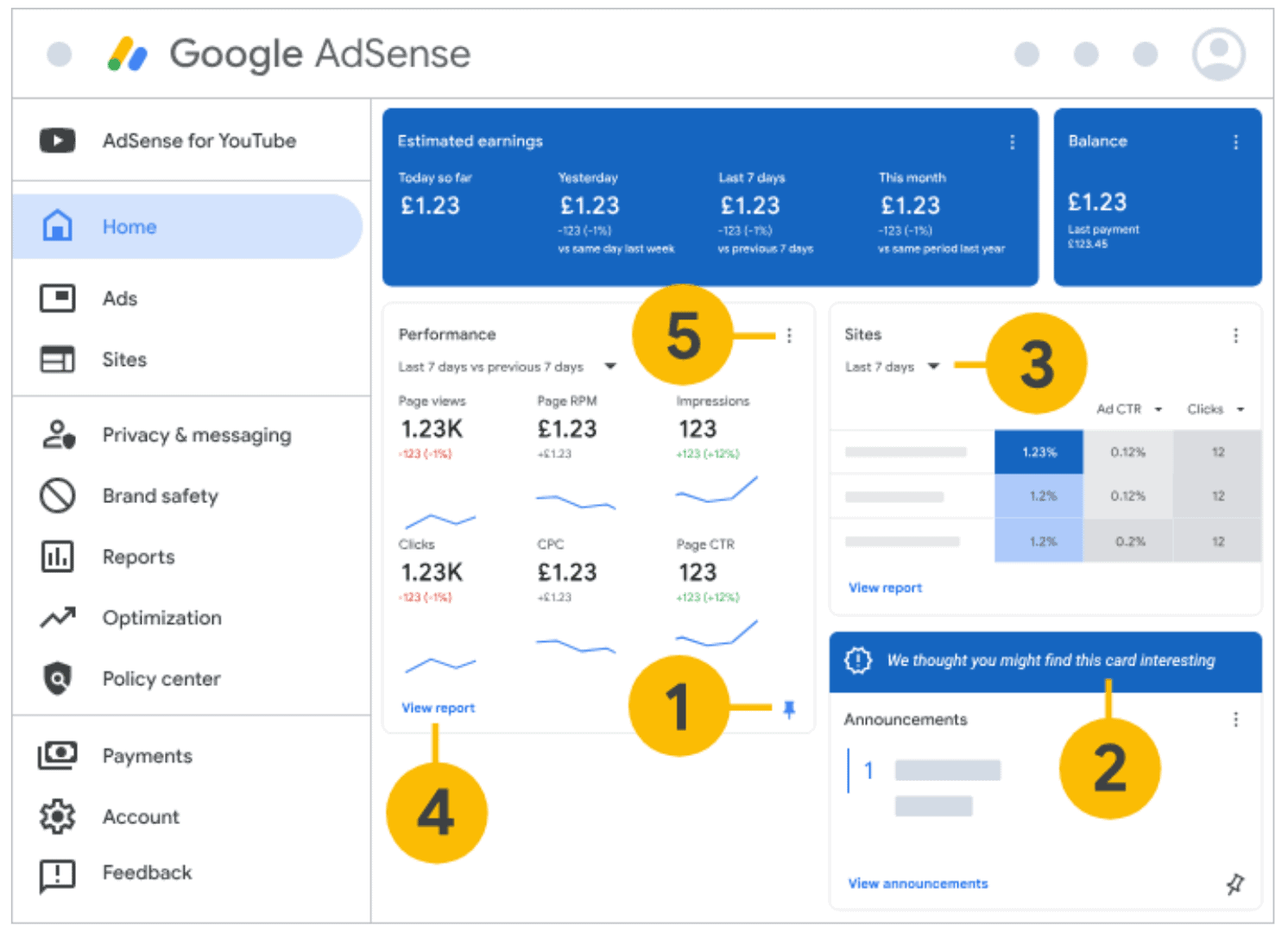Screen dimensions: 1288x932
Task: Click View report in Performance card
Action: 439,708
